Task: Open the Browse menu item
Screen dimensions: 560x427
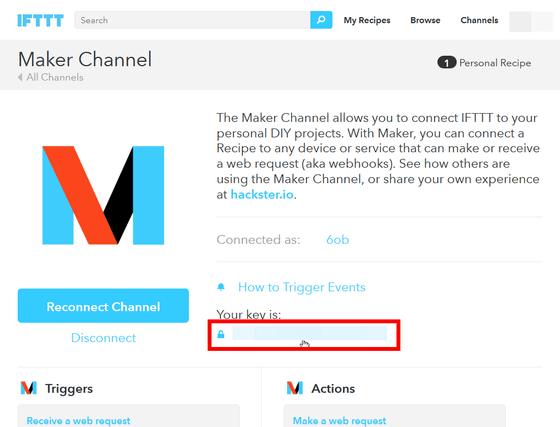Action: pos(425,20)
